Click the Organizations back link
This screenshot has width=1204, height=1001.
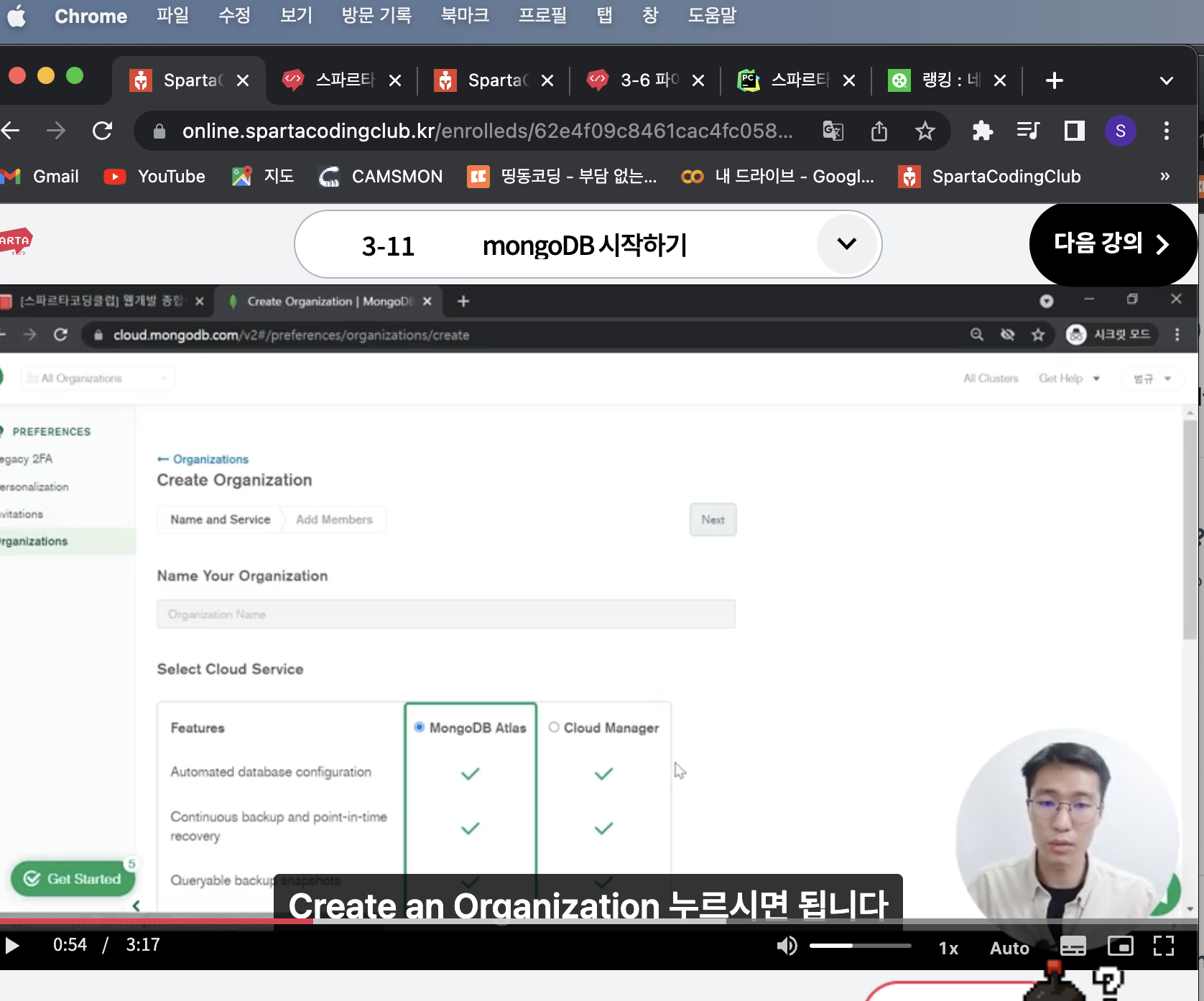click(x=203, y=460)
